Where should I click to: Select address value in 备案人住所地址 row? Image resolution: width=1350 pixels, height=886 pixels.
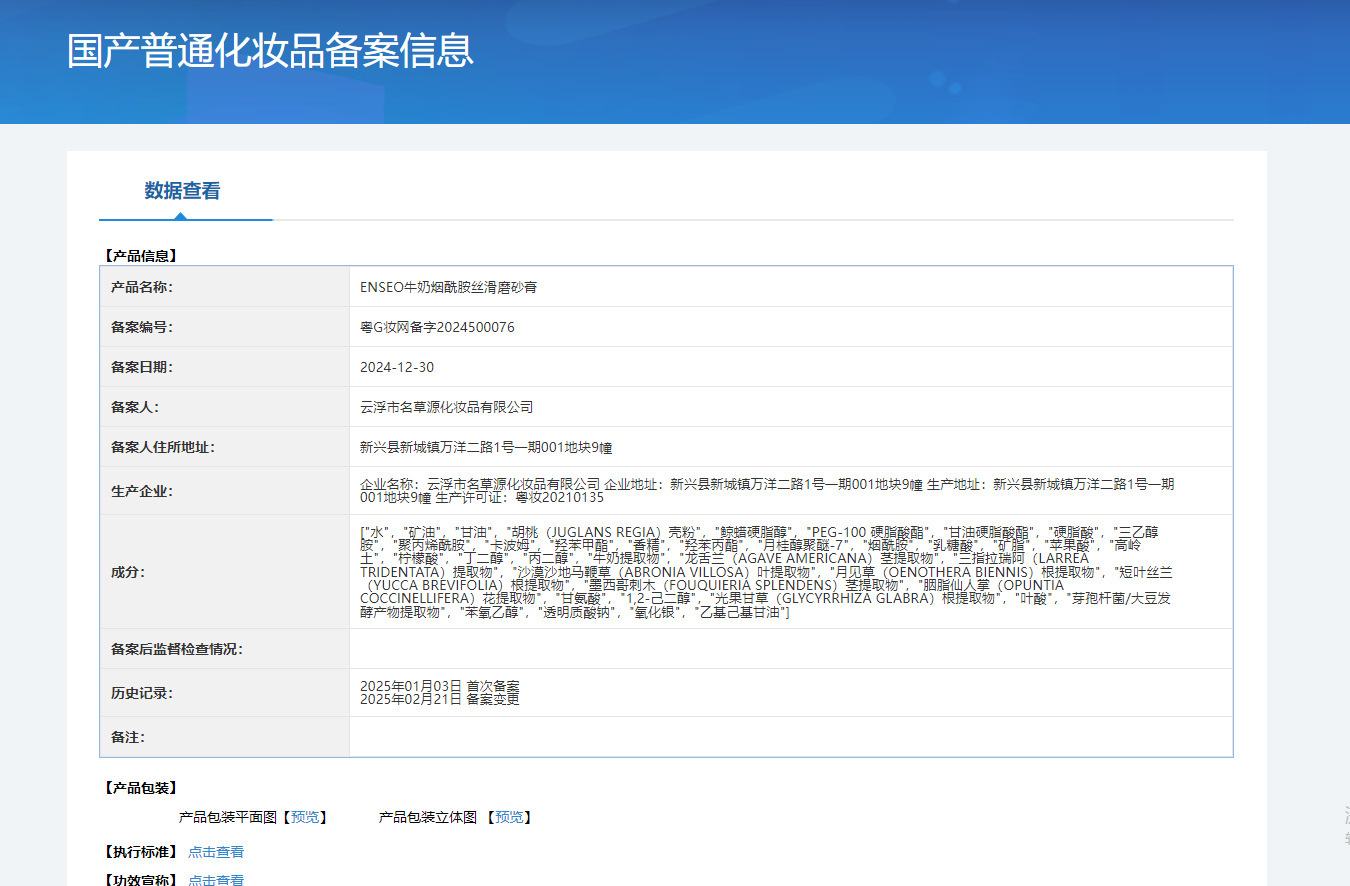click(486, 447)
